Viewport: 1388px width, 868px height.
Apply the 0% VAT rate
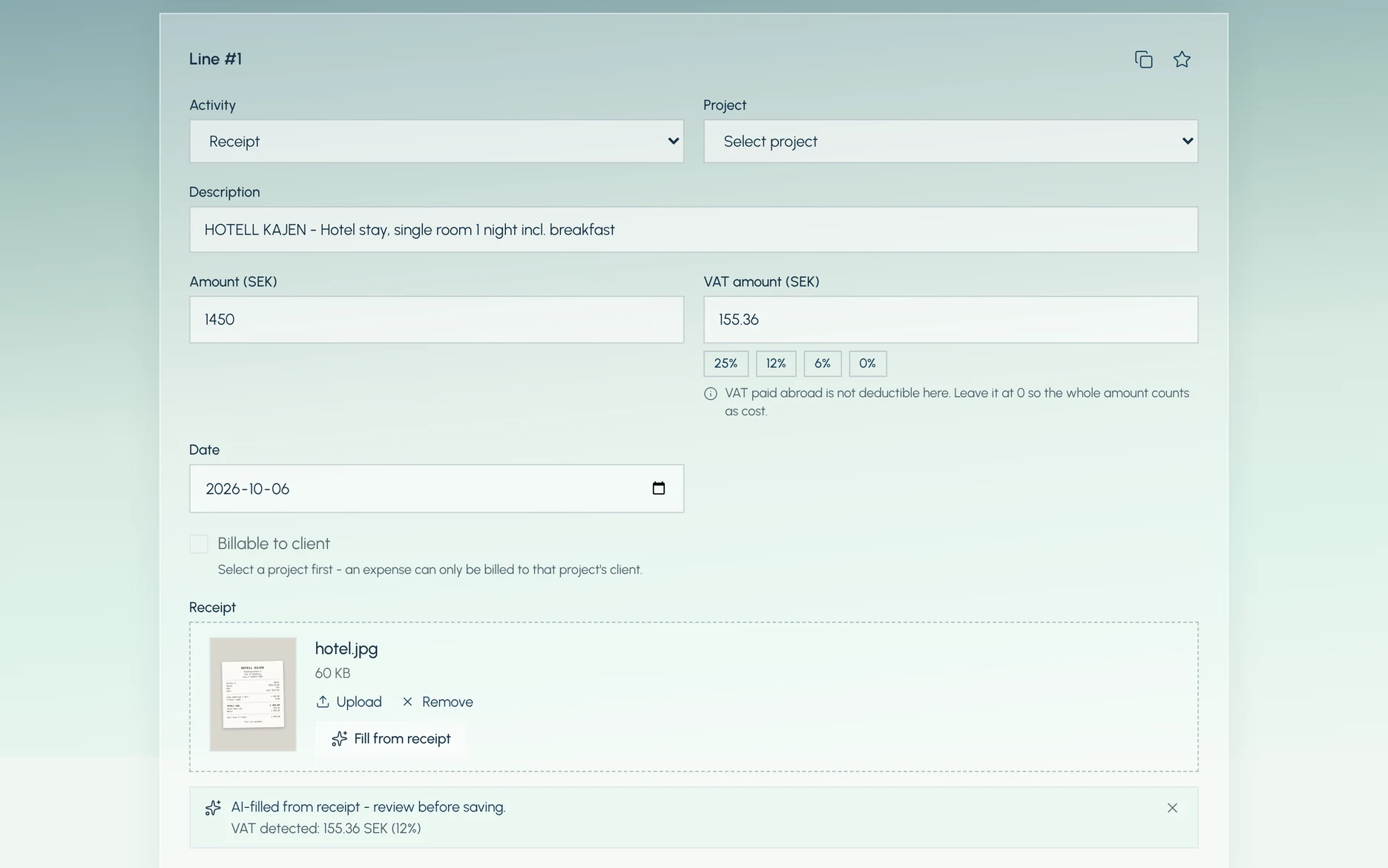click(867, 364)
